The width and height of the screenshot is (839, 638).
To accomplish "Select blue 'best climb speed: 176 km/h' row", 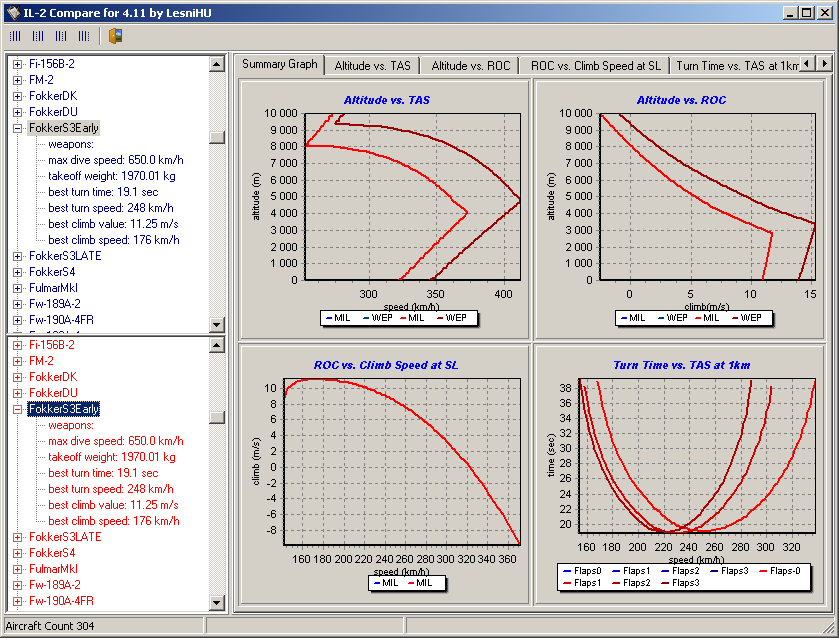I will tap(114, 240).
